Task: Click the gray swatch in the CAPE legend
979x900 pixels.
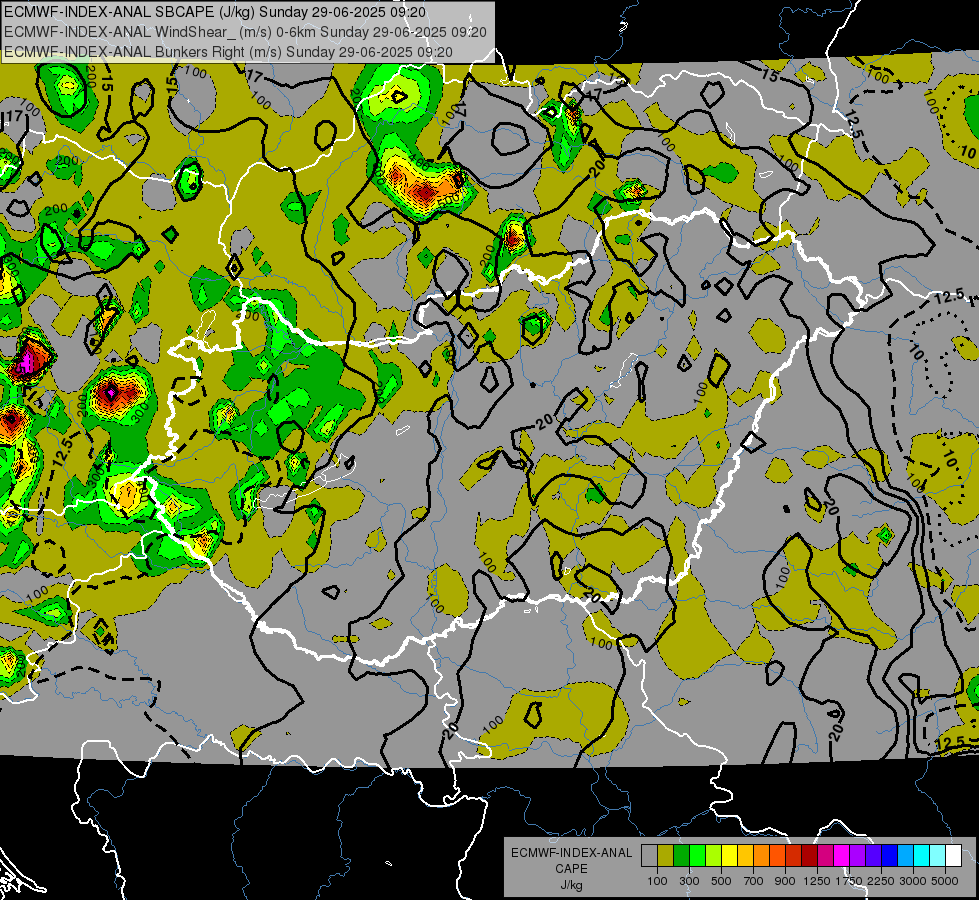Action: coord(649,855)
